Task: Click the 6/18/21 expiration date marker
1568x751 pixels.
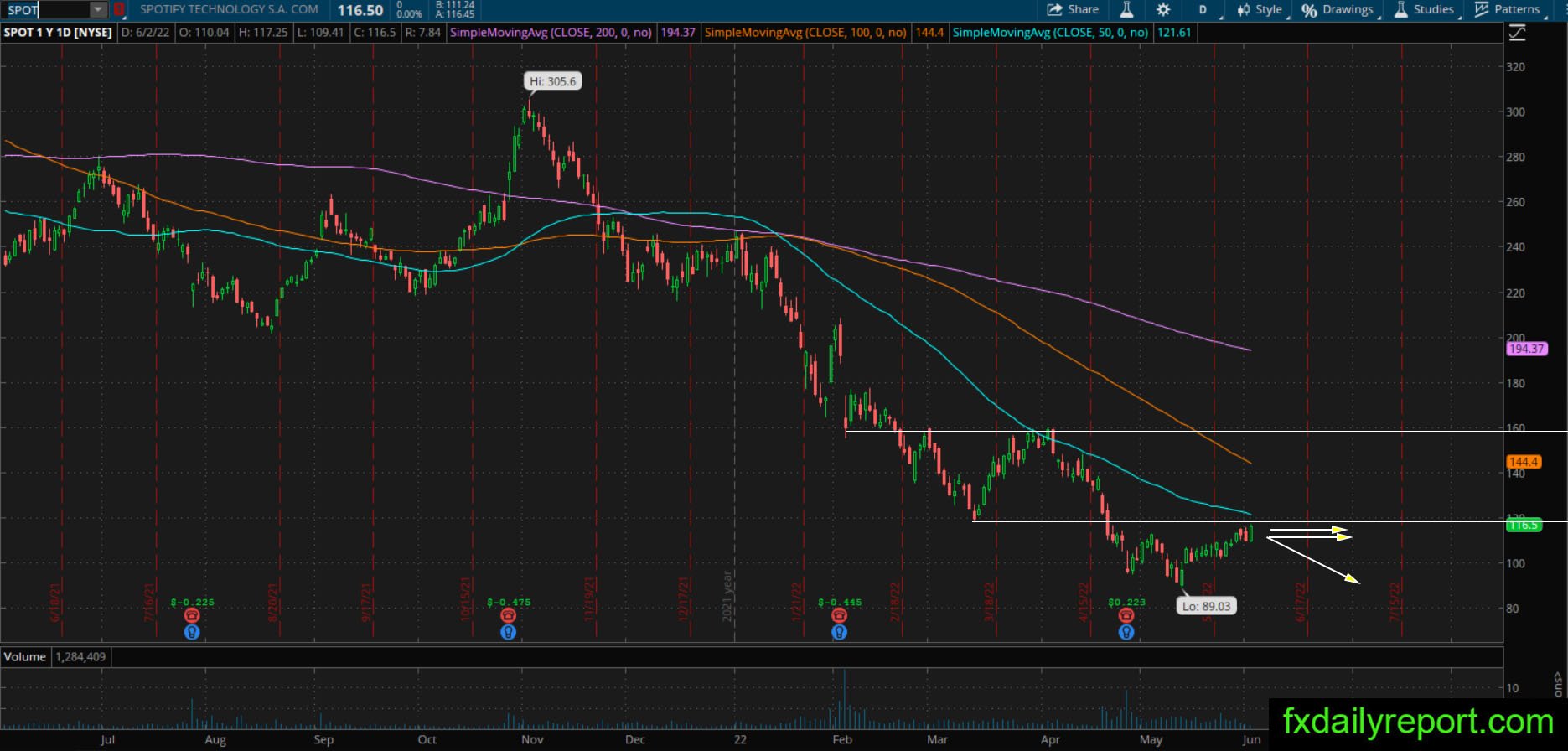Action: (x=55, y=602)
